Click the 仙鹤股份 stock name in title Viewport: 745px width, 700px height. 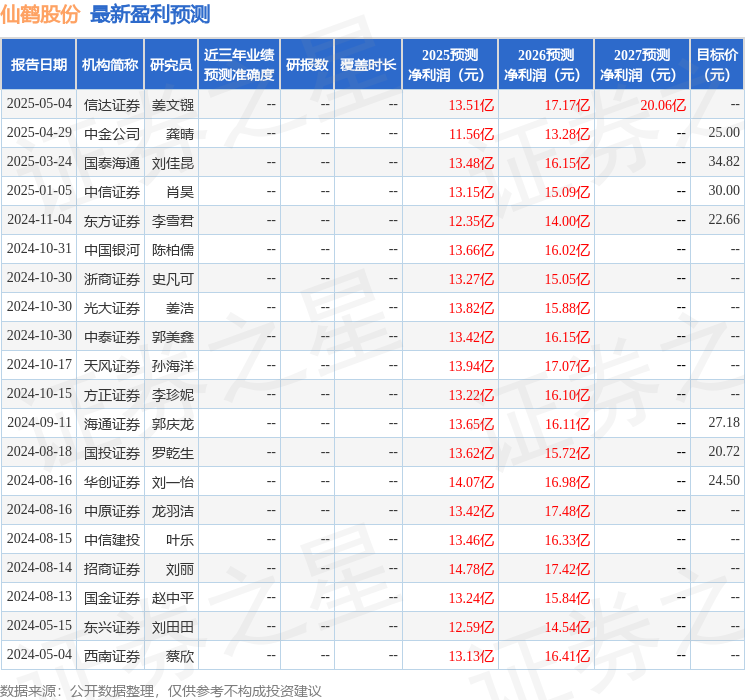(x=41, y=14)
